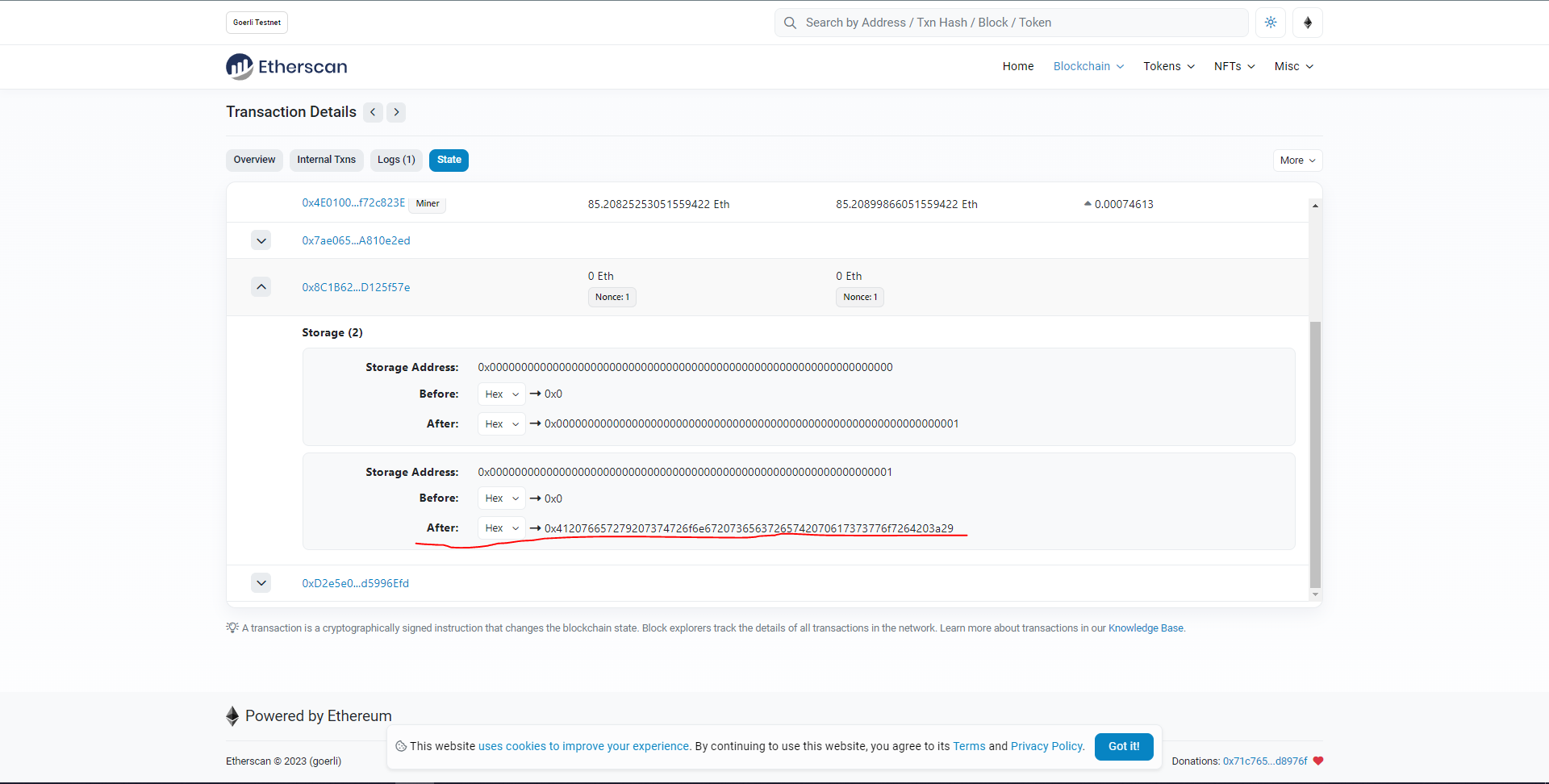Click the after-state Nonce: 1 badge
Viewport: 1549px width, 784px height.
(860, 297)
